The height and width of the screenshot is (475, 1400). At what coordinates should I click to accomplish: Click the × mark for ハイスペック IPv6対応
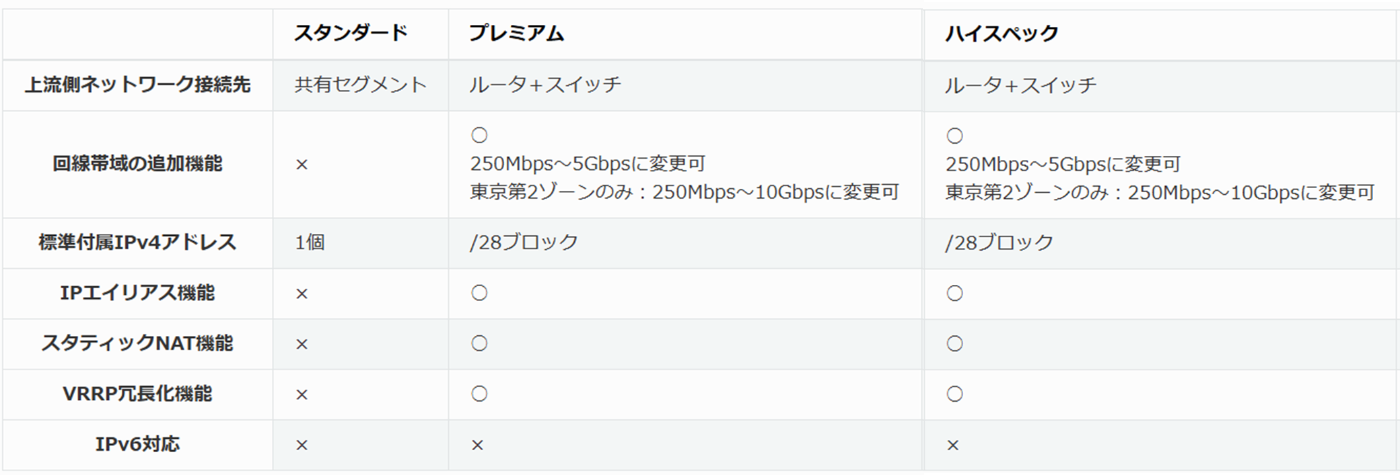[x=953, y=445]
